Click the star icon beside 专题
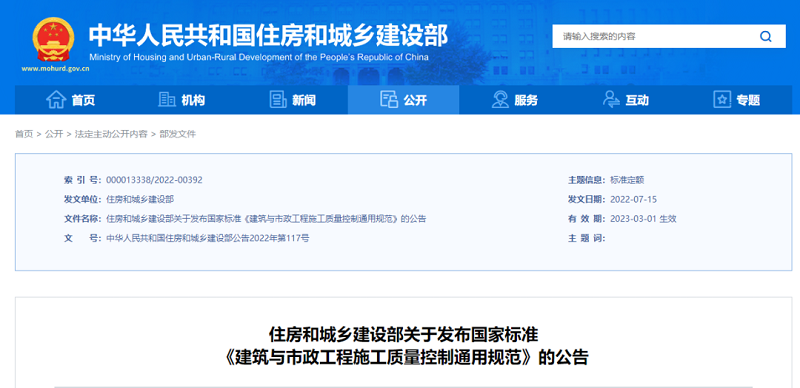The image size is (800, 388). (x=722, y=100)
